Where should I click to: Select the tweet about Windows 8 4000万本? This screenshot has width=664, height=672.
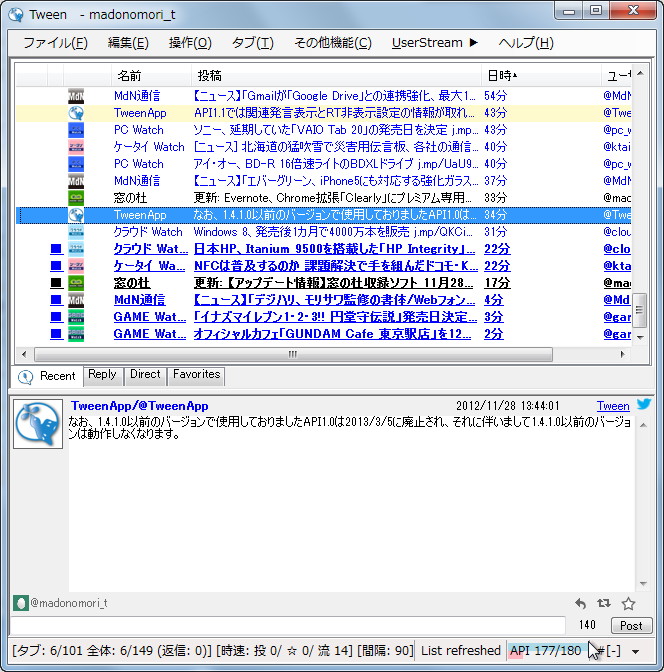click(324, 232)
